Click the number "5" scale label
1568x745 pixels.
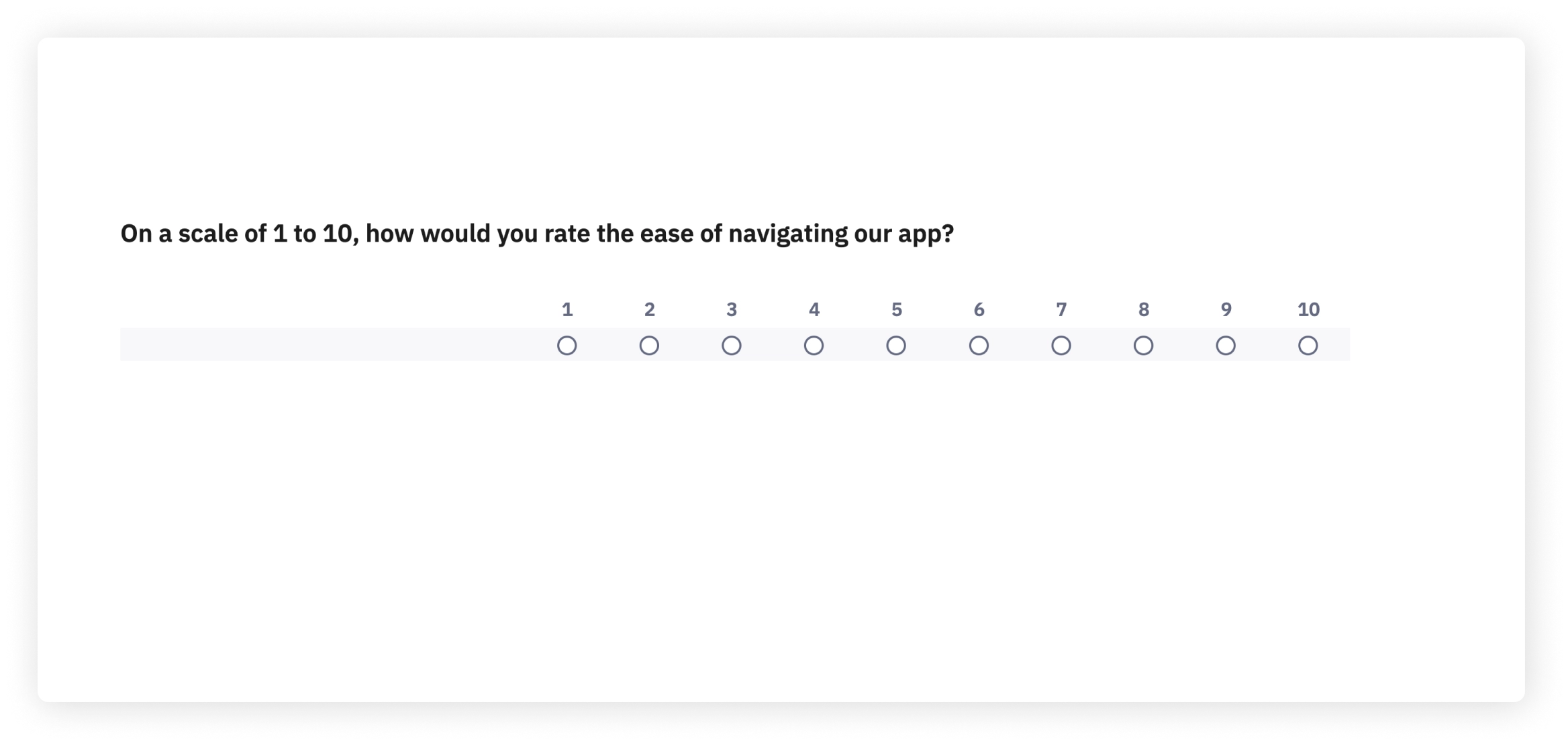pos(897,309)
